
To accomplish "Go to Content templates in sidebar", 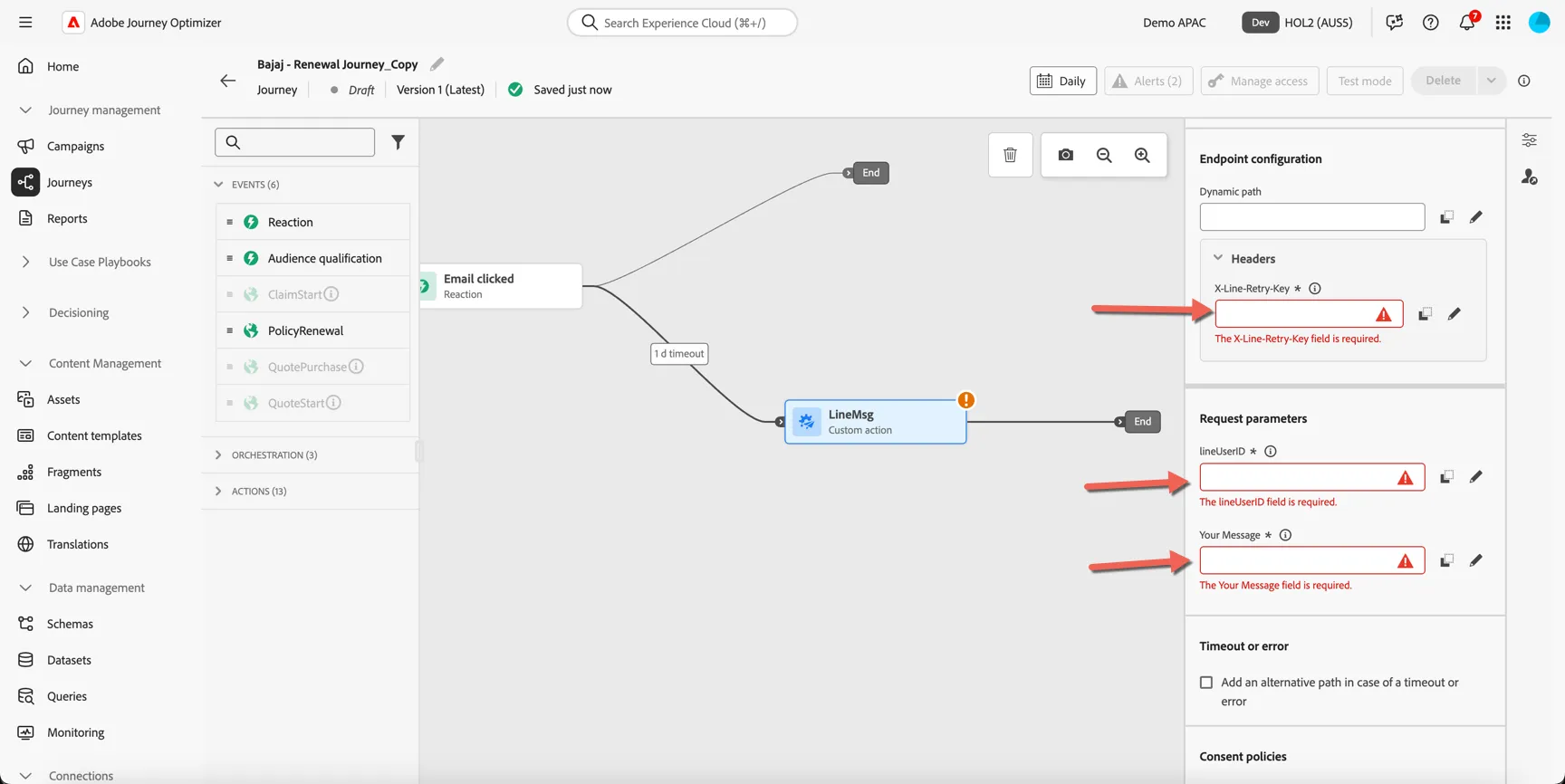I will (x=94, y=435).
